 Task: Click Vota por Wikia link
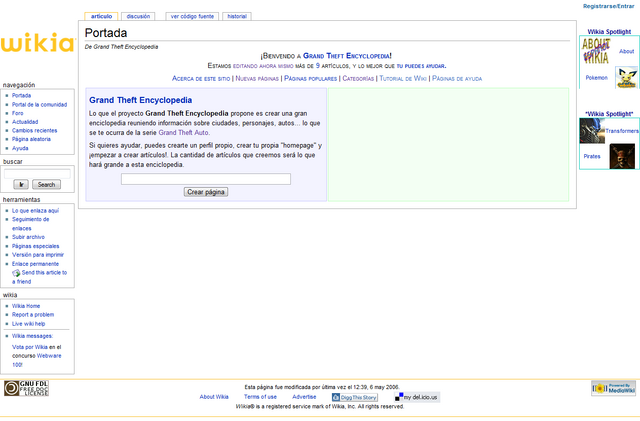pos(30,347)
